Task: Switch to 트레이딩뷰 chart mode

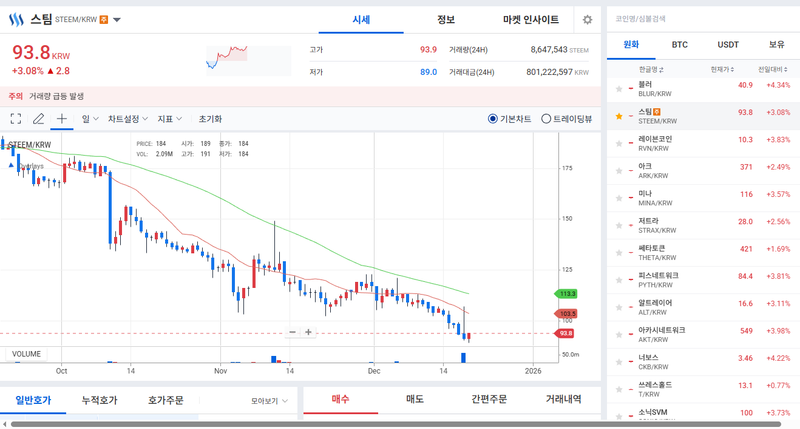Action: point(546,119)
